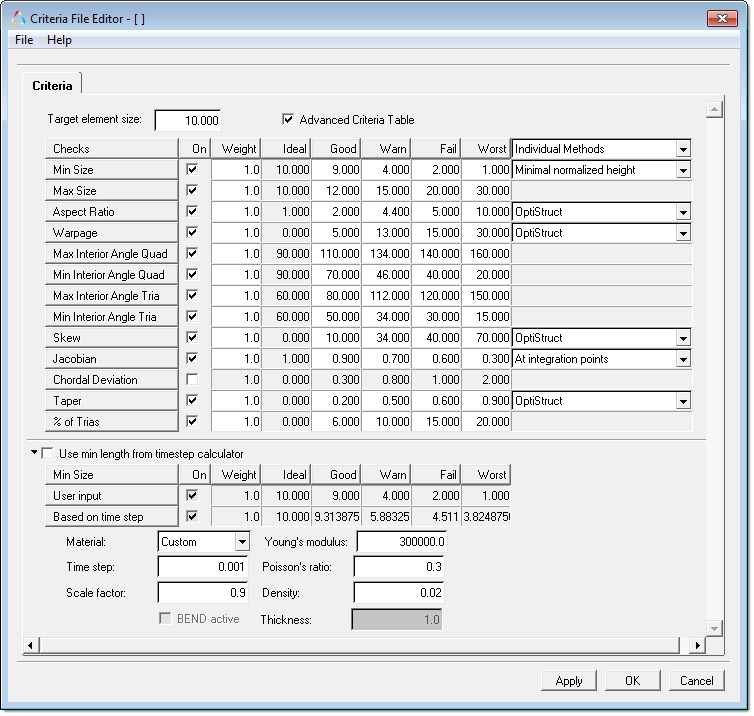The image size is (754, 716).
Task: Check Use min length from timestep calculator
Action: [47, 454]
